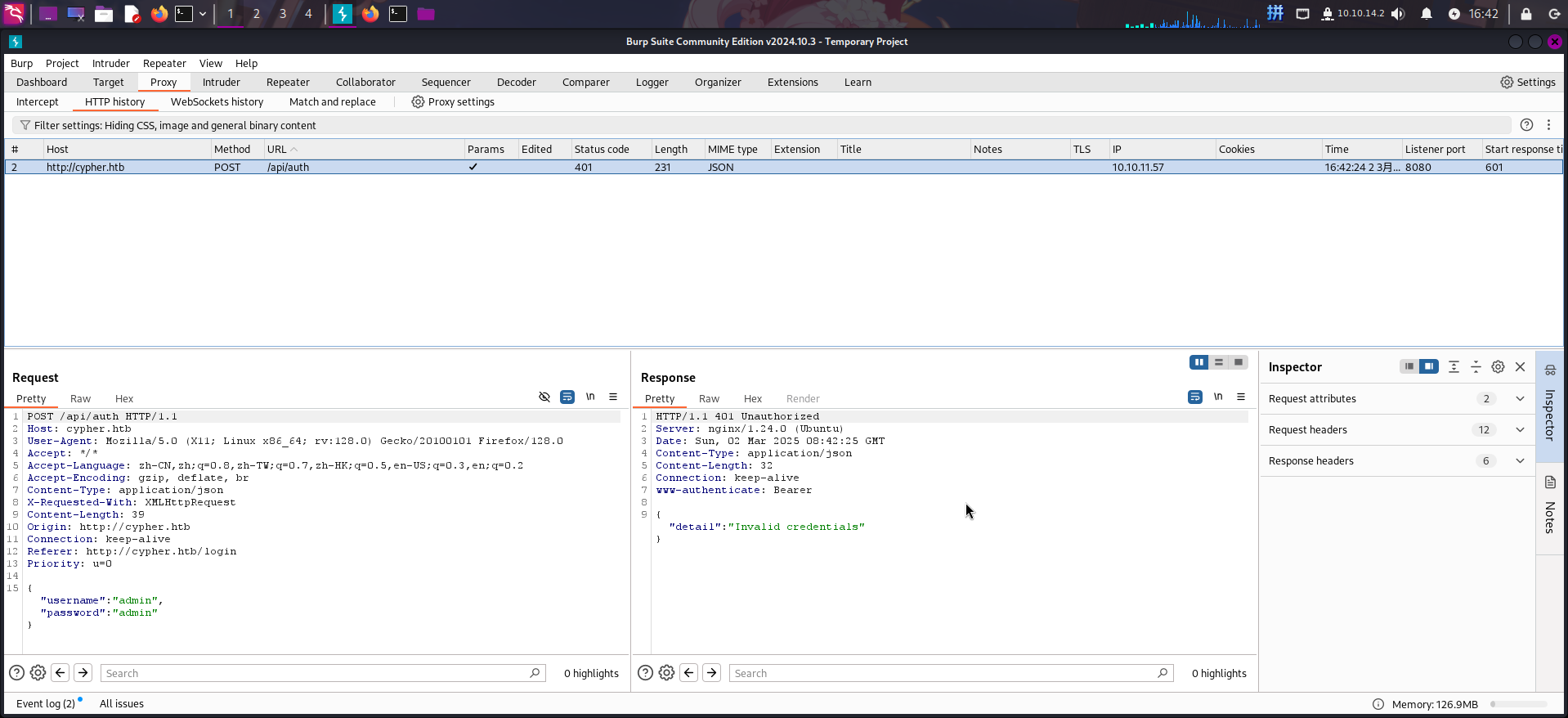
Task: Click the Request search magnifier icon
Action: click(535, 673)
